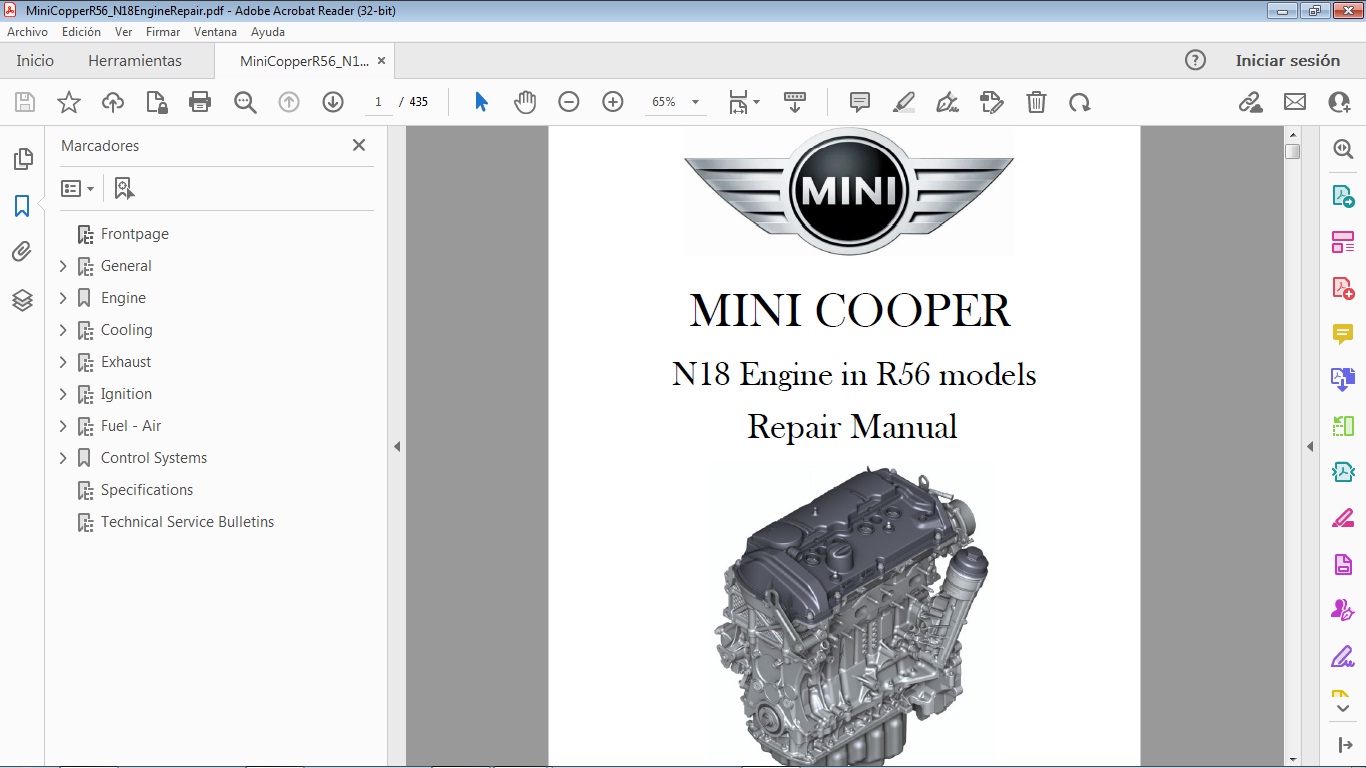This screenshot has width=1366, height=768.
Task: Open the zoom level dropdown
Action: (x=694, y=101)
